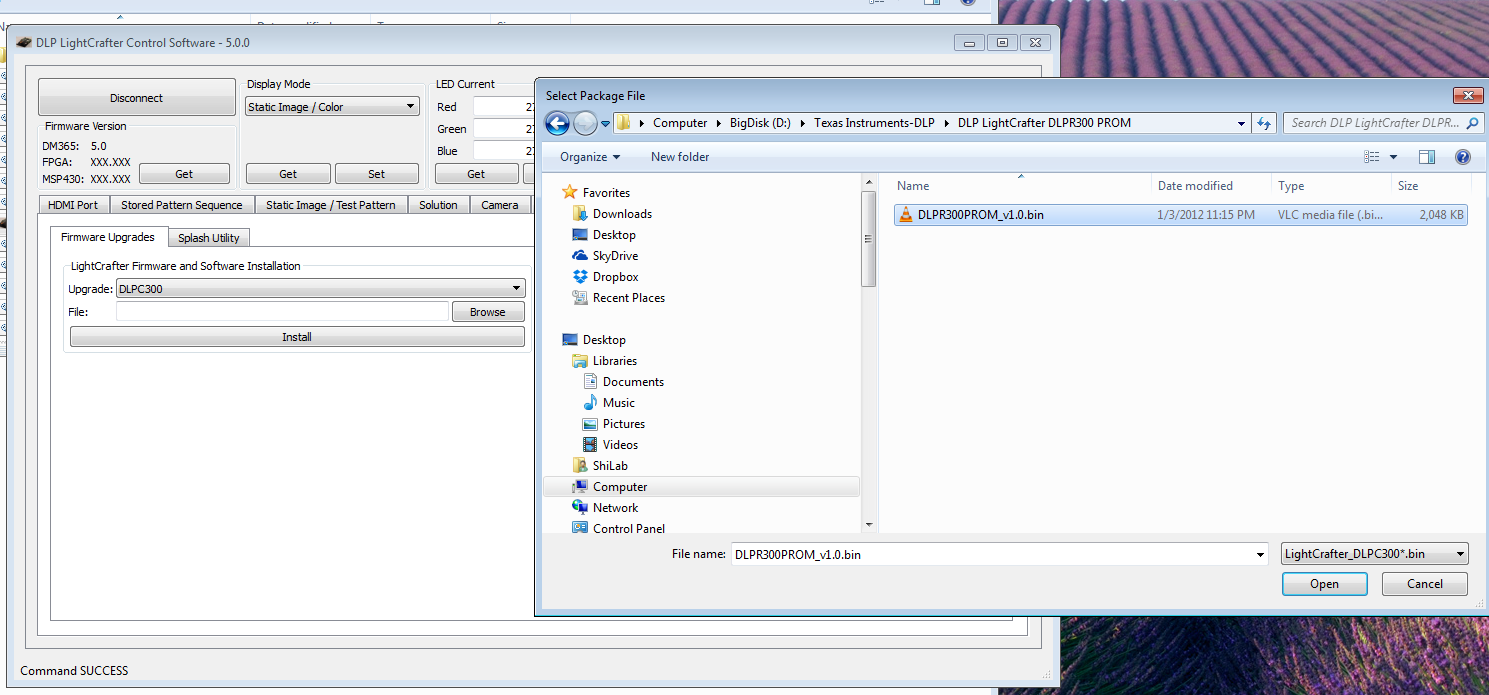
Task: Switch to the Camera tab
Action: pos(500,205)
